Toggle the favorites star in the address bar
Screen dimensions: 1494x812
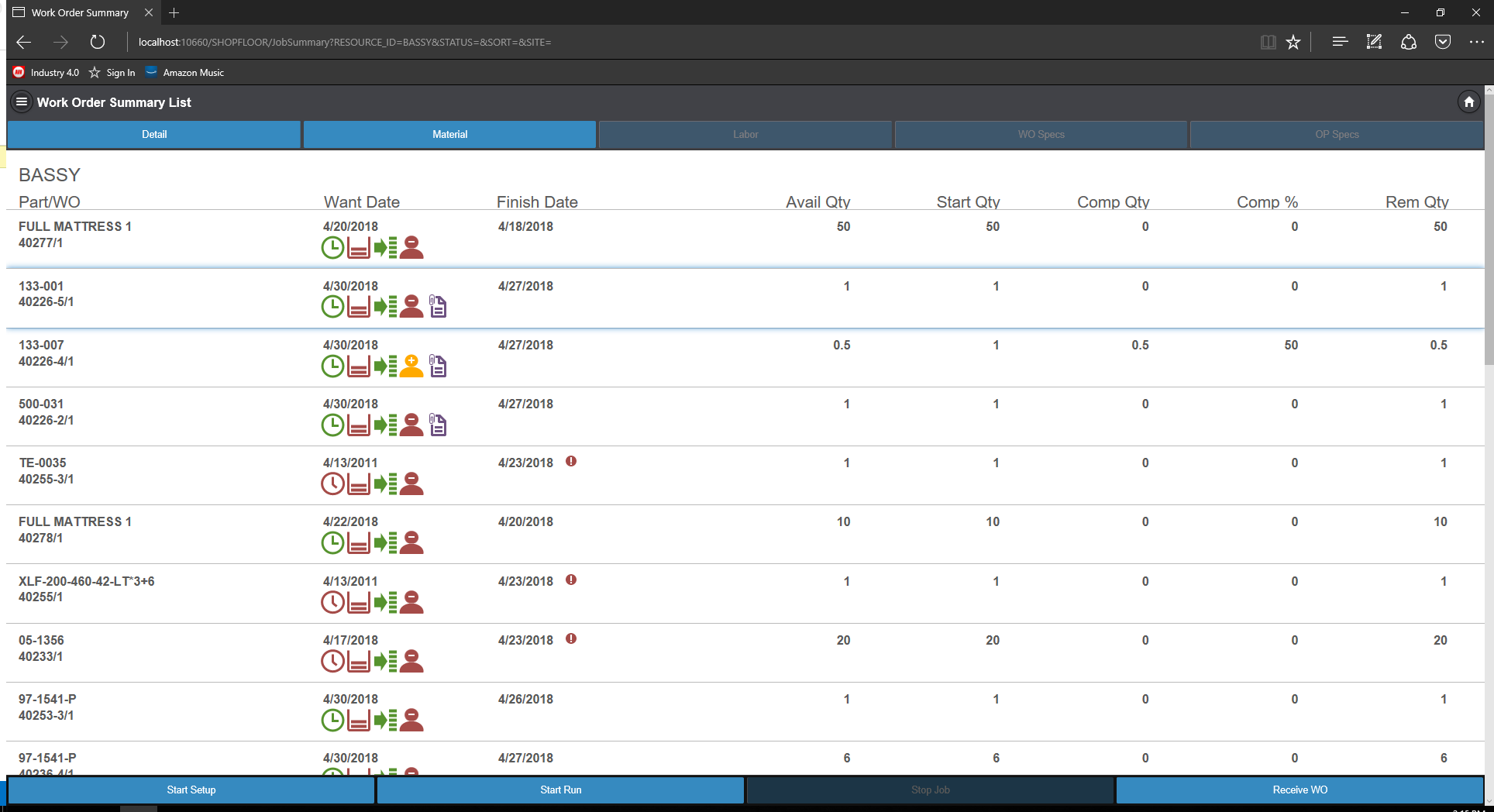pyautogui.click(x=1293, y=42)
